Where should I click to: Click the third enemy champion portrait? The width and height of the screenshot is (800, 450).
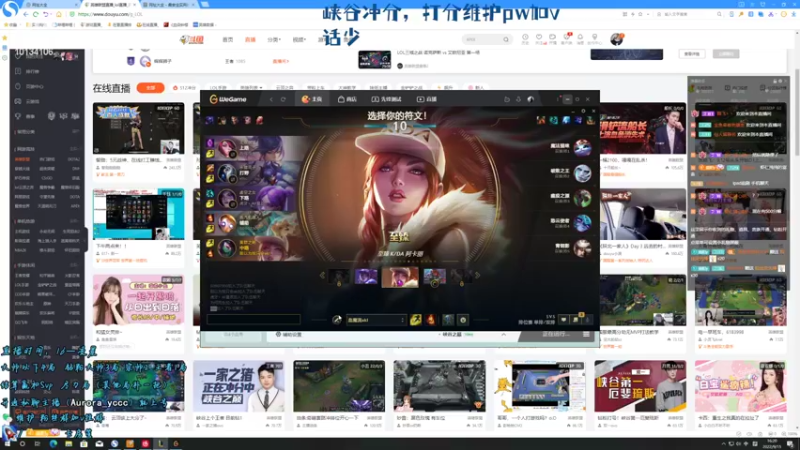[x=582, y=198]
